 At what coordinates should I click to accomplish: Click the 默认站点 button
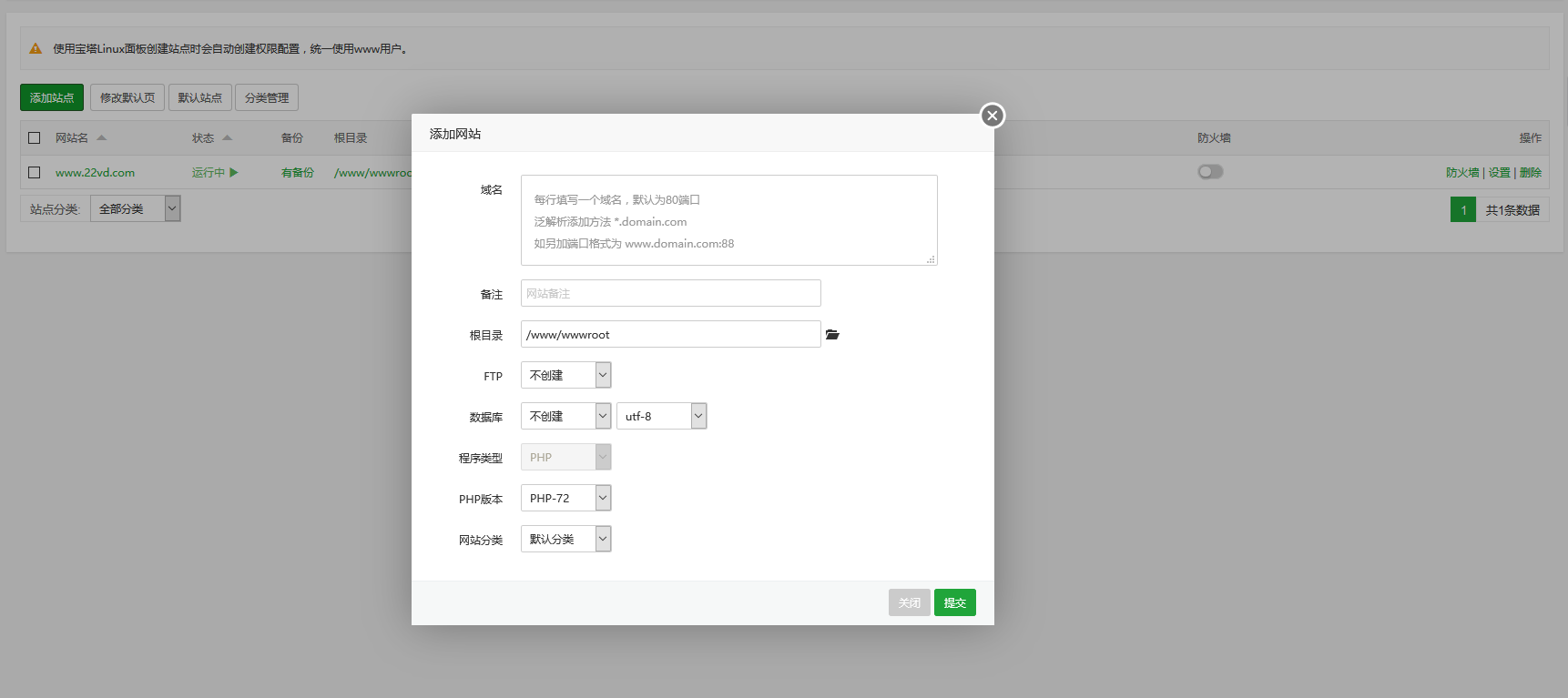point(200,97)
